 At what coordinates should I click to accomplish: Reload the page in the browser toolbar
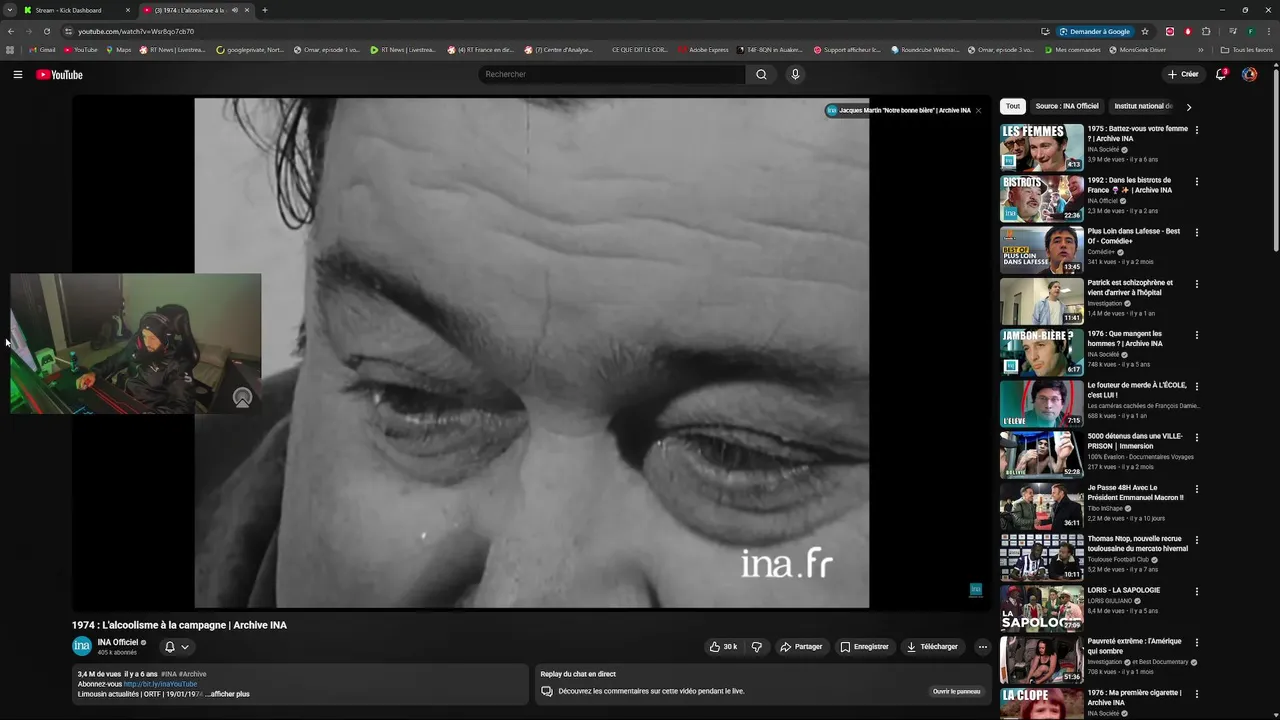tap(46, 31)
